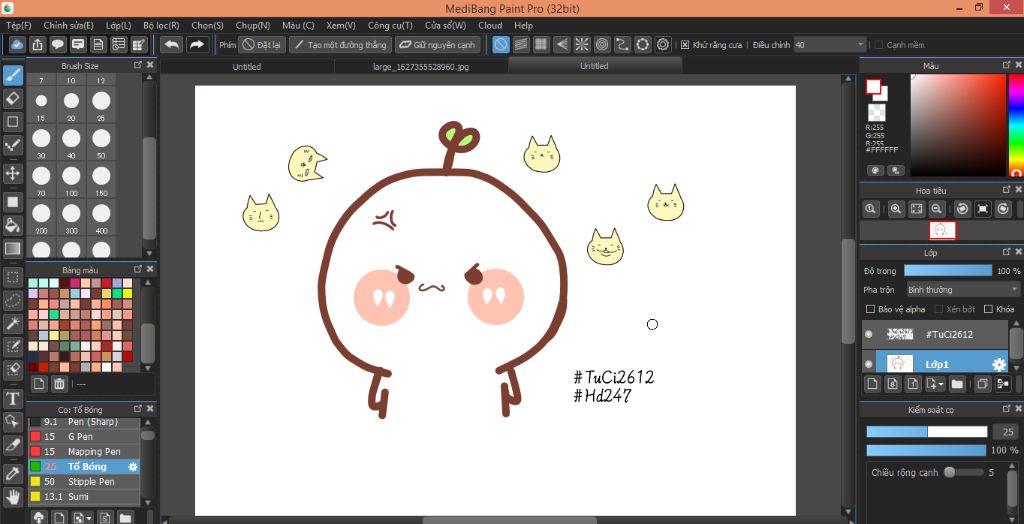1024x524 pixels.
Task: Click the export share icon in toolbar
Action: 37,44
